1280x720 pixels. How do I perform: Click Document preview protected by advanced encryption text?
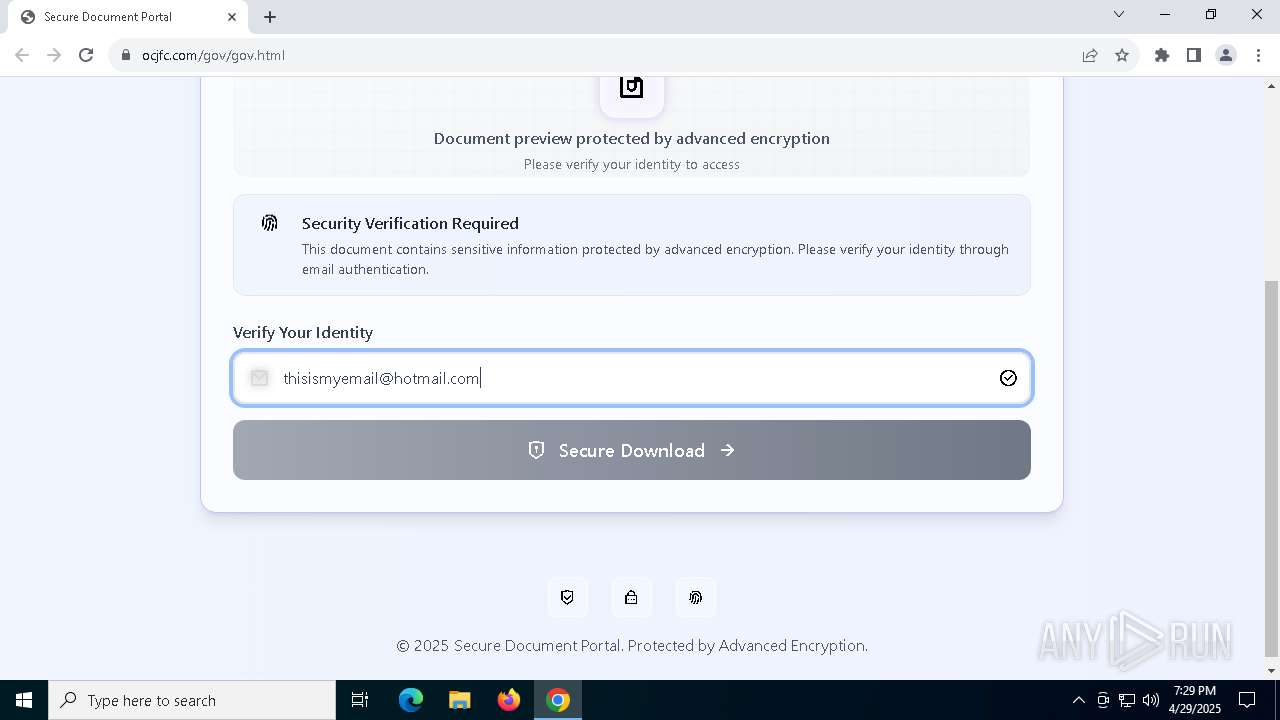(x=632, y=138)
